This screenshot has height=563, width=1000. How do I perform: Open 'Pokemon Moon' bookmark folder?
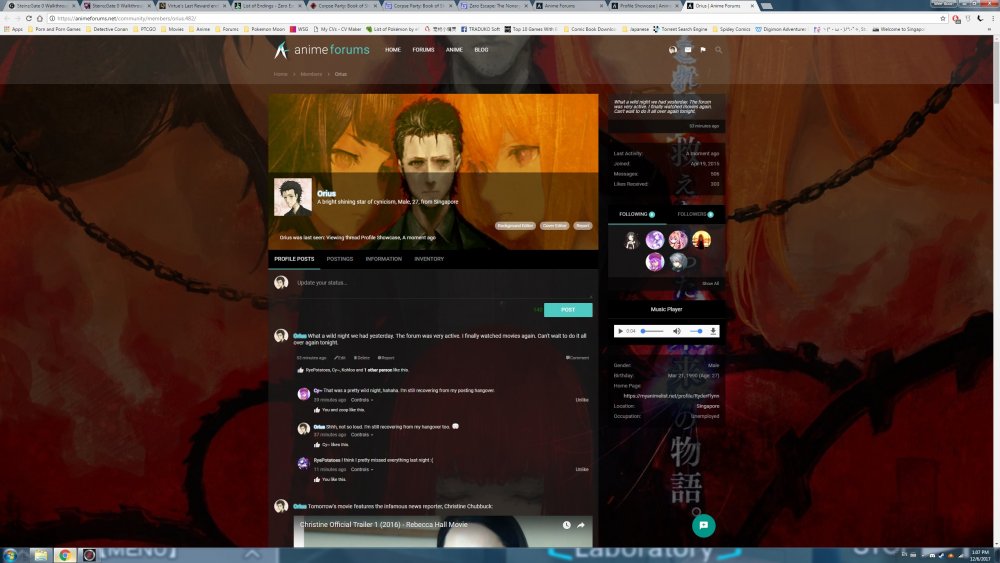click(x=264, y=29)
